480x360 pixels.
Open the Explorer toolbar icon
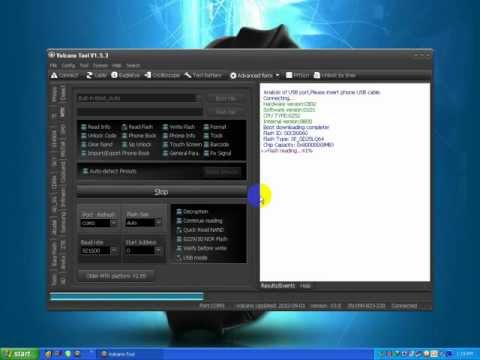point(114,75)
